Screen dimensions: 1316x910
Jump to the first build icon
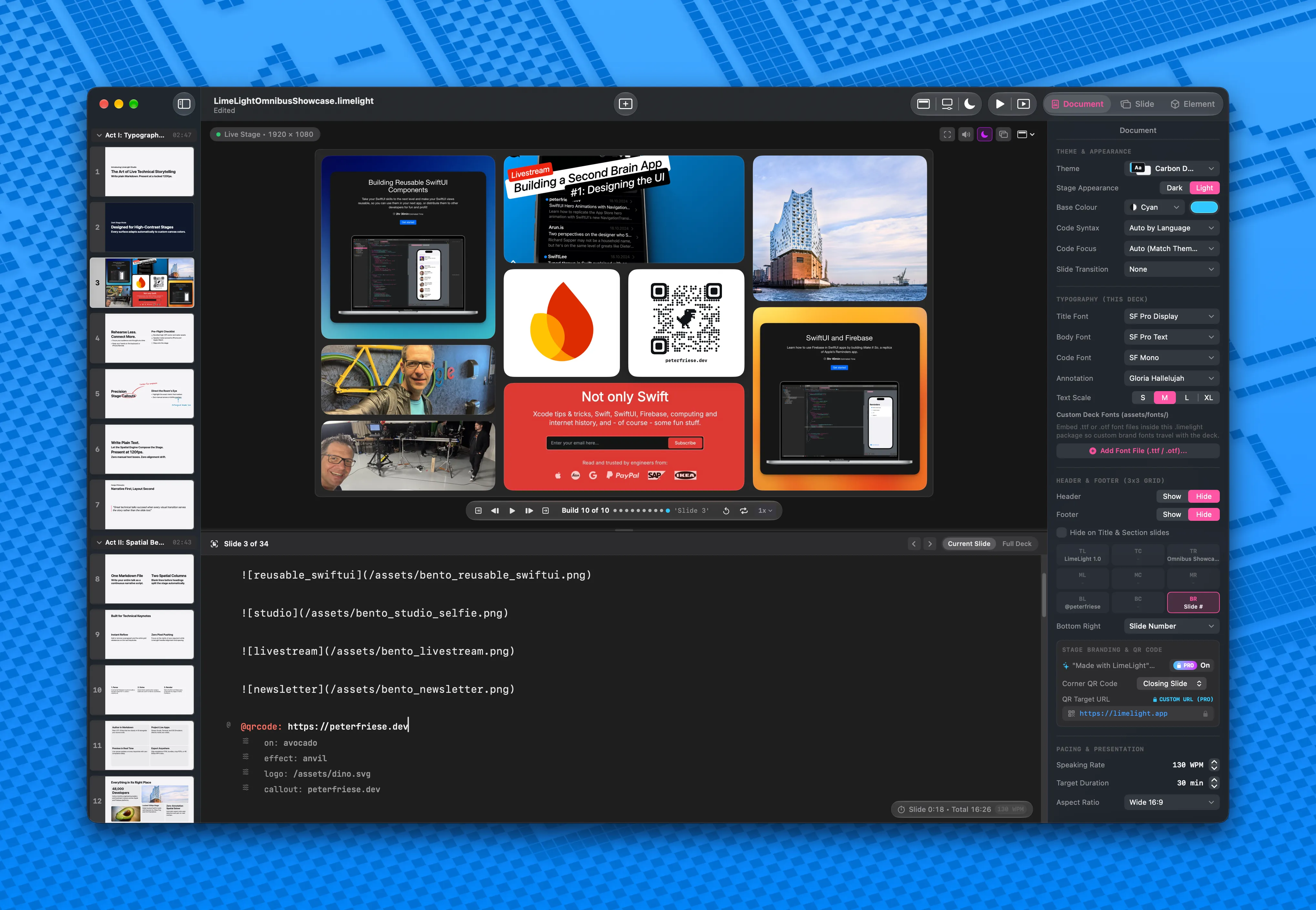[478, 511]
